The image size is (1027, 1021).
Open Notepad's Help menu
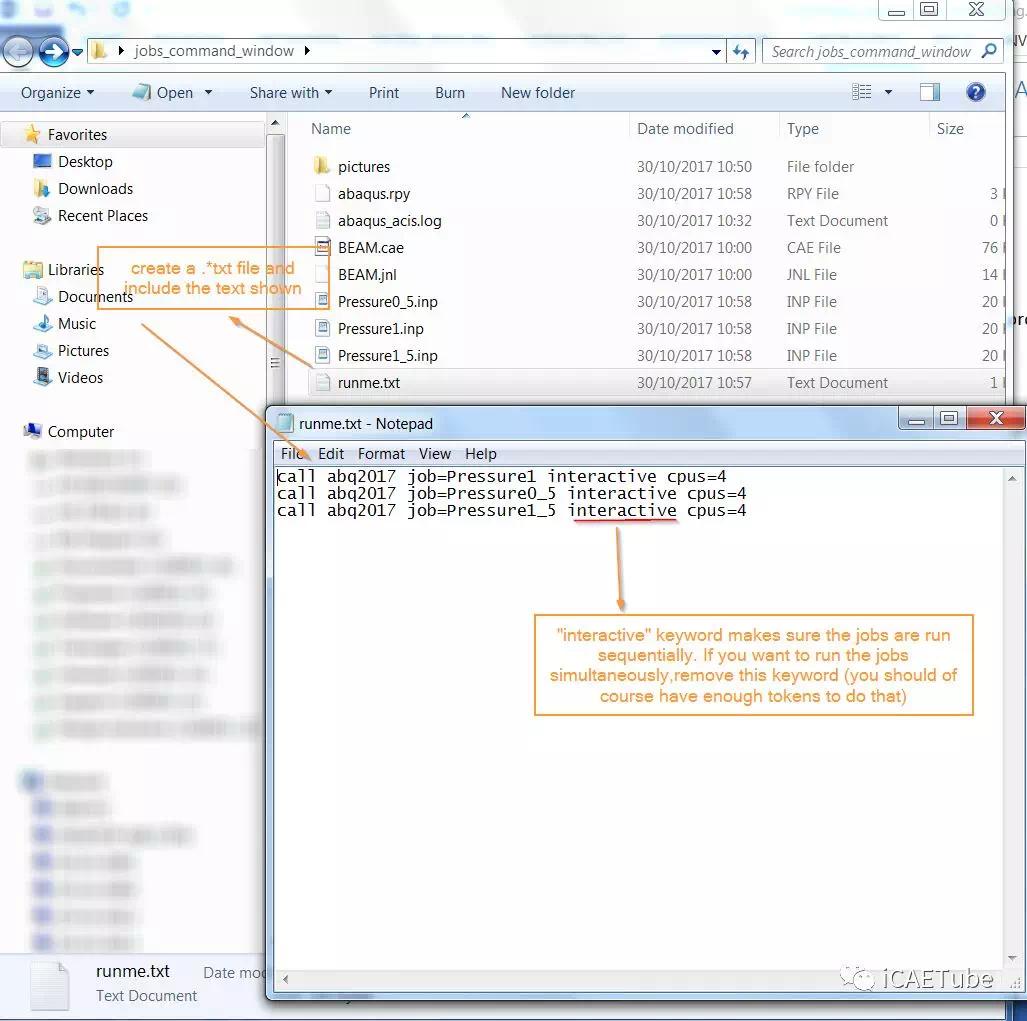tap(481, 454)
